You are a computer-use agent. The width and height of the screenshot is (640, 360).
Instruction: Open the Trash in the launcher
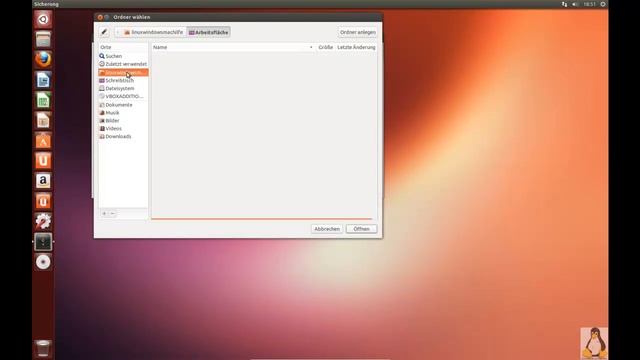pyautogui.click(x=43, y=348)
